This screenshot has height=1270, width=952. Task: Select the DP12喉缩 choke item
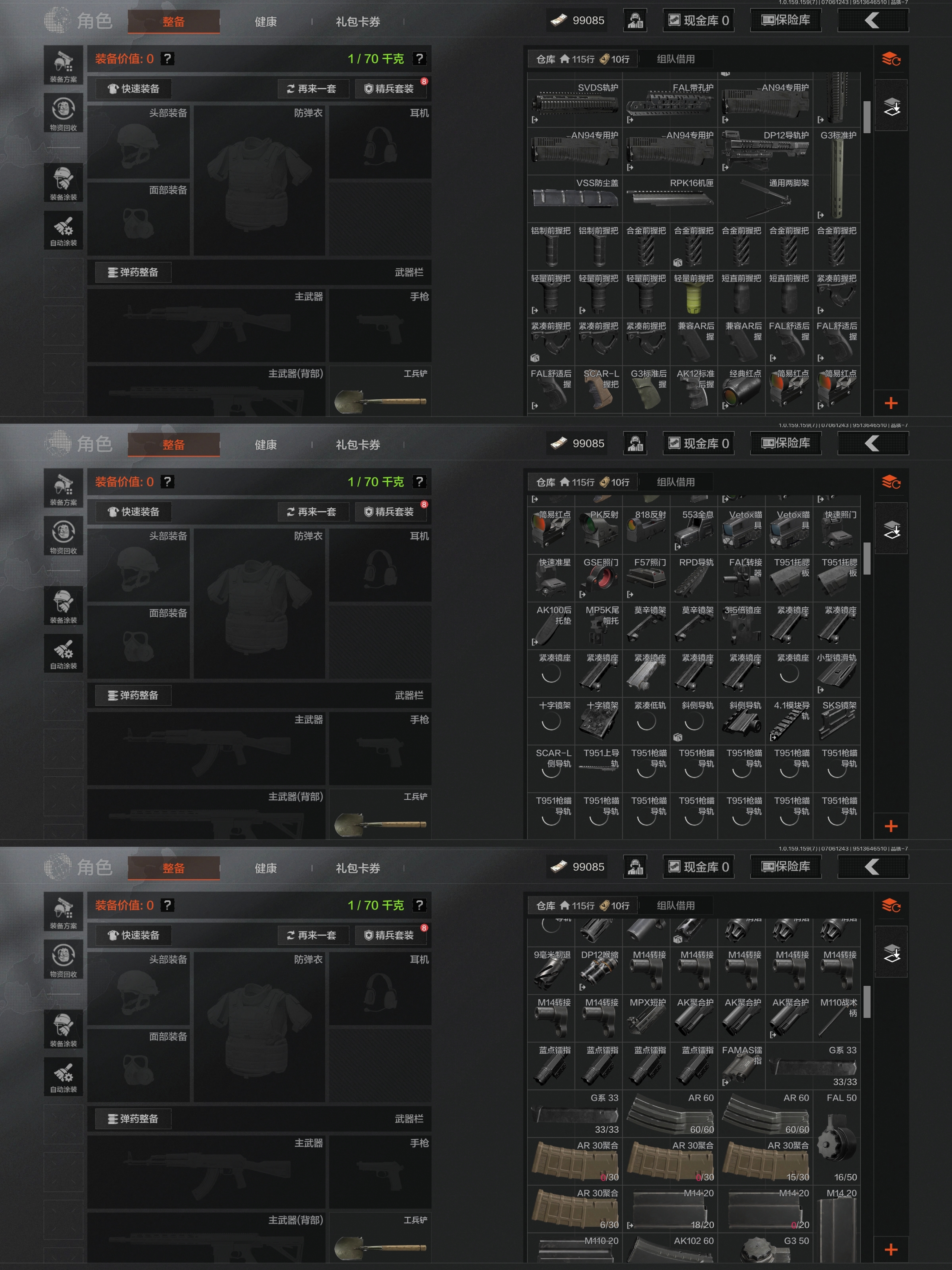598,970
